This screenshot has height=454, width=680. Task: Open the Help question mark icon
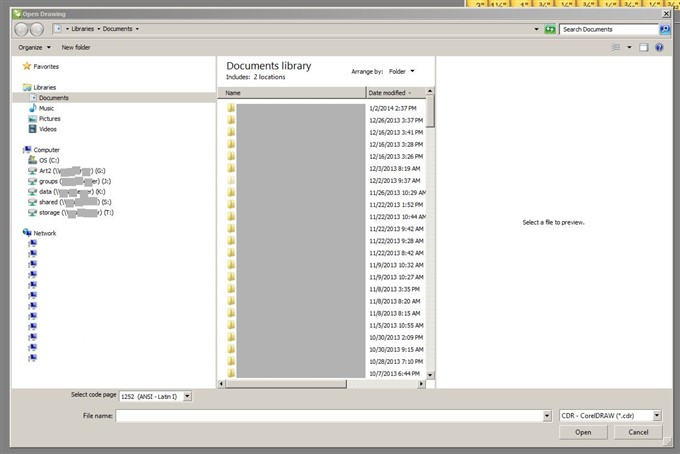pyautogui.click(x=659, y=47)
